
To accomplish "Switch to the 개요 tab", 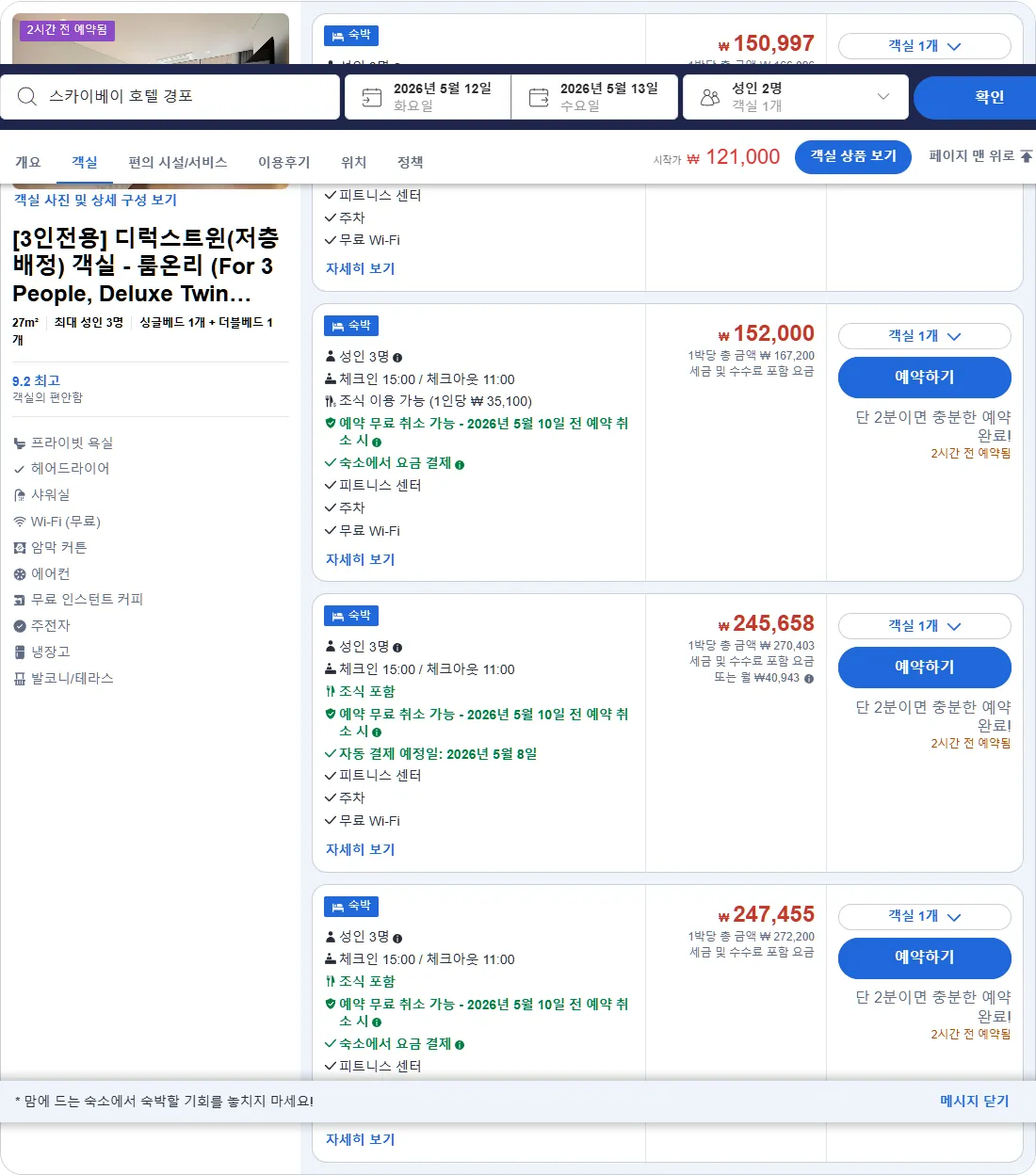I will (x=28, y=162).
